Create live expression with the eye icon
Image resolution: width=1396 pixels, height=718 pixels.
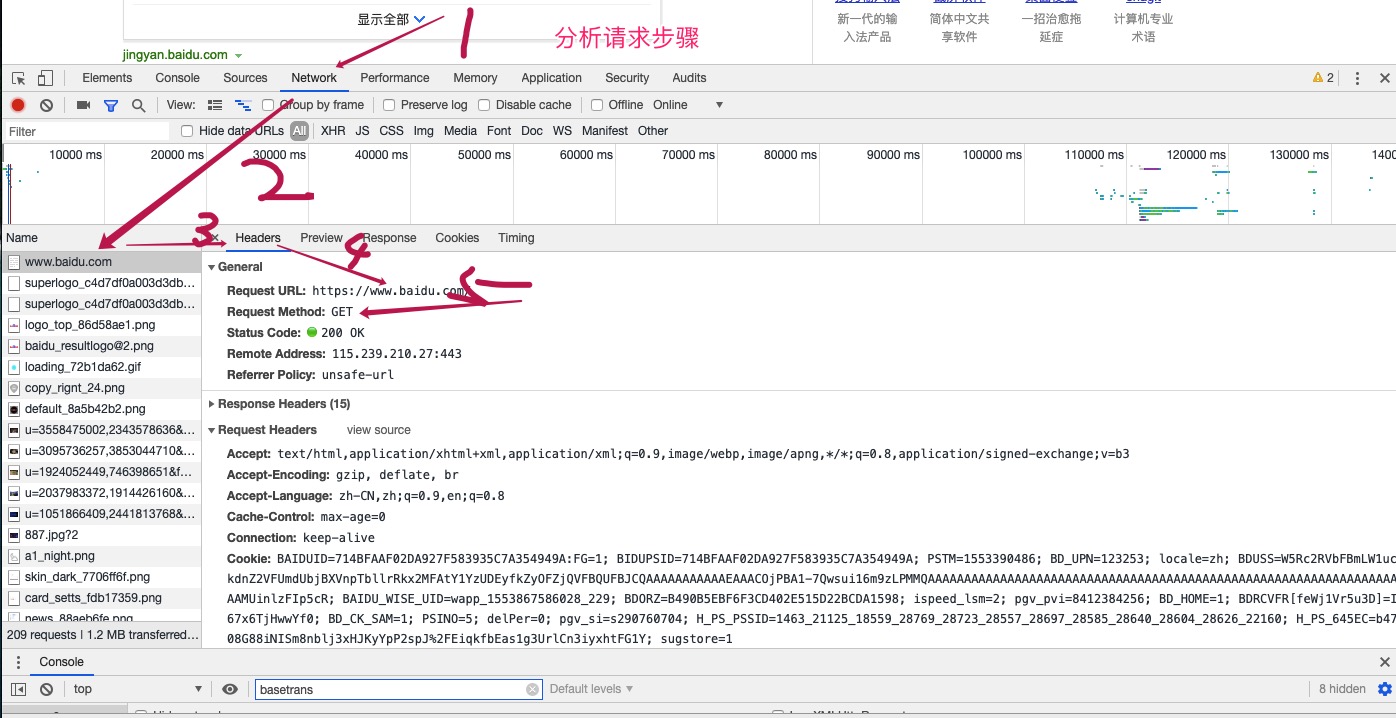(x=230, y=689)
